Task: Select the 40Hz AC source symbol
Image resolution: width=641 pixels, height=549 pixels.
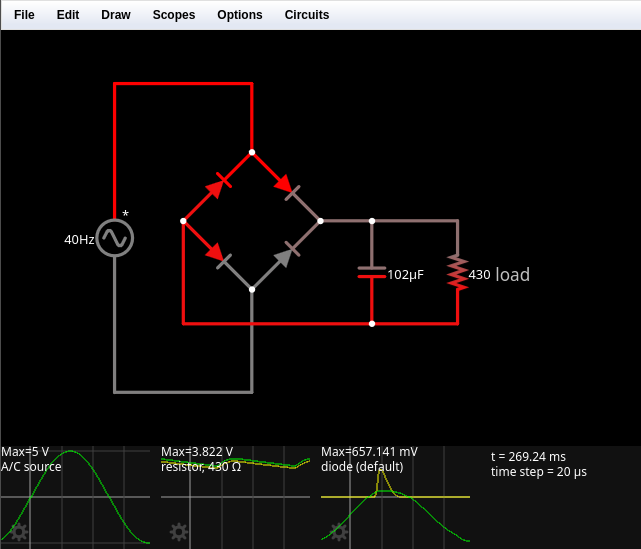Action: (x=115, y=238)
